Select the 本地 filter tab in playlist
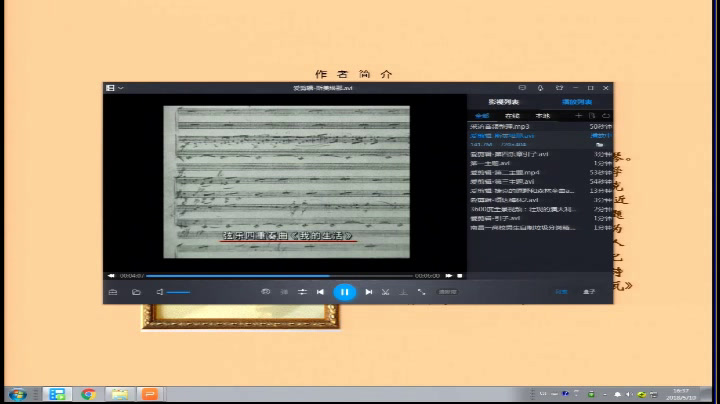 coord(542,117)
